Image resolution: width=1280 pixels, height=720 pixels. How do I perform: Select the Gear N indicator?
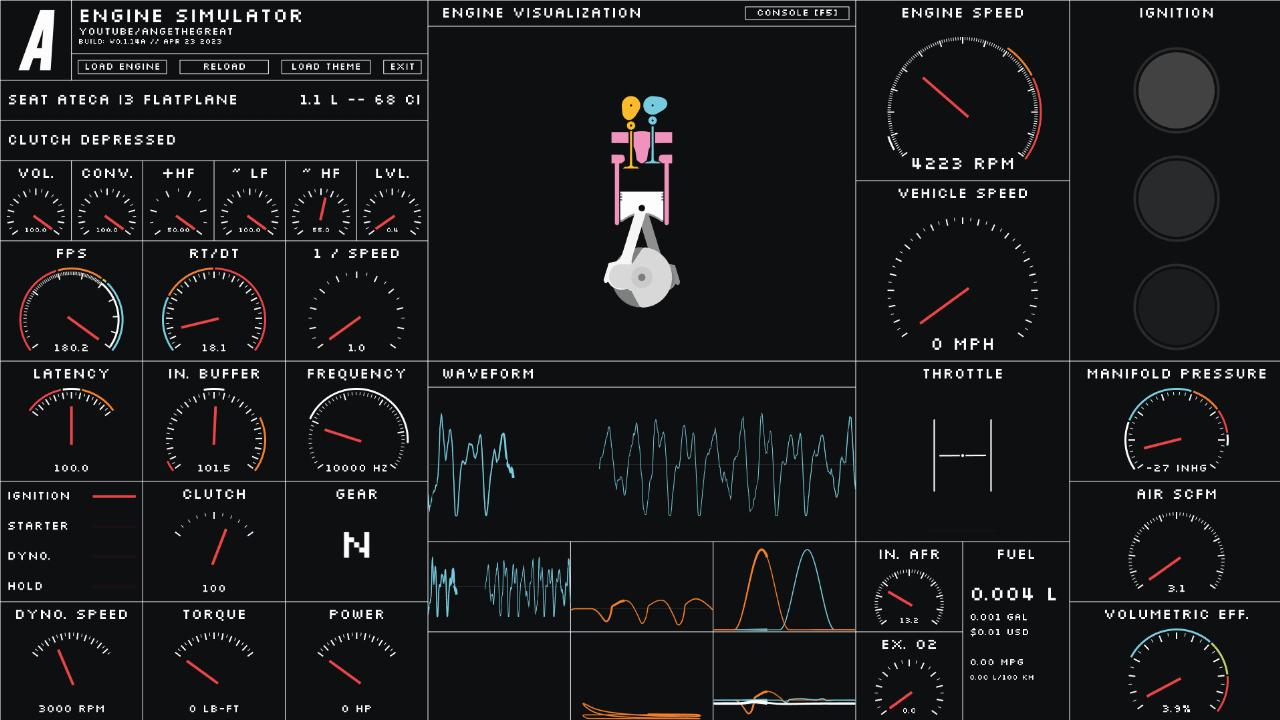point(356,545)
